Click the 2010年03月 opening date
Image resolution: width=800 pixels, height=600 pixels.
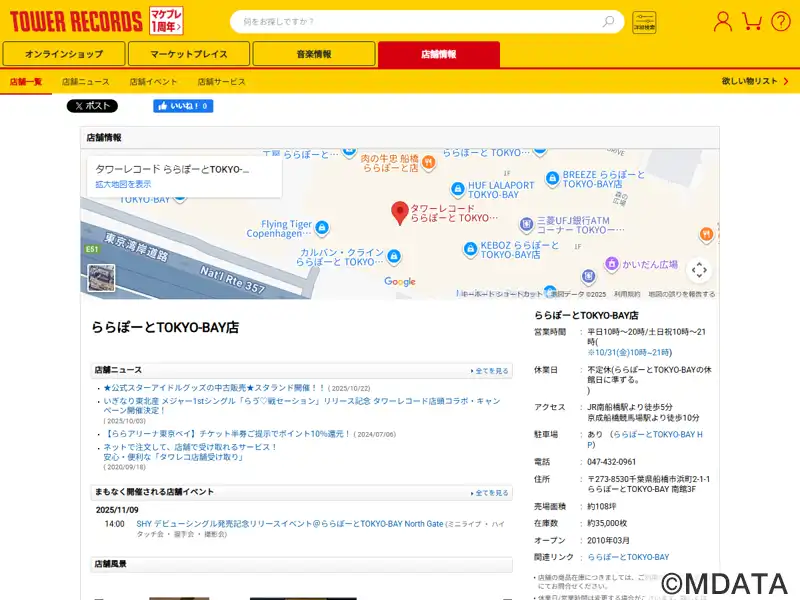tap(608, 540)
